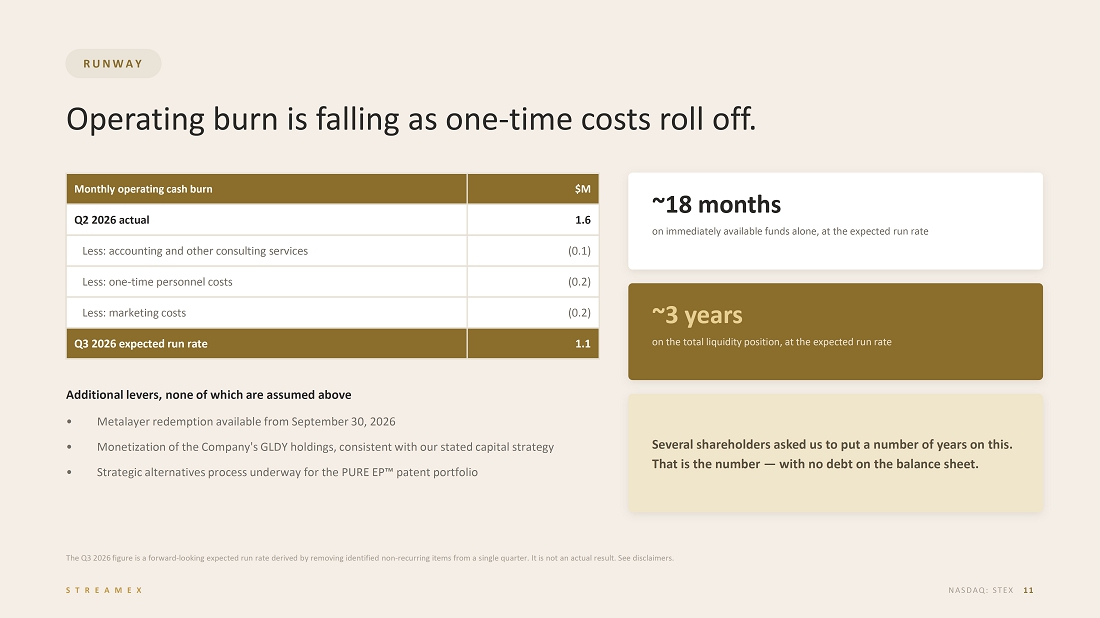Click the Q2 2026 actual row

click(x=333, y=220)
